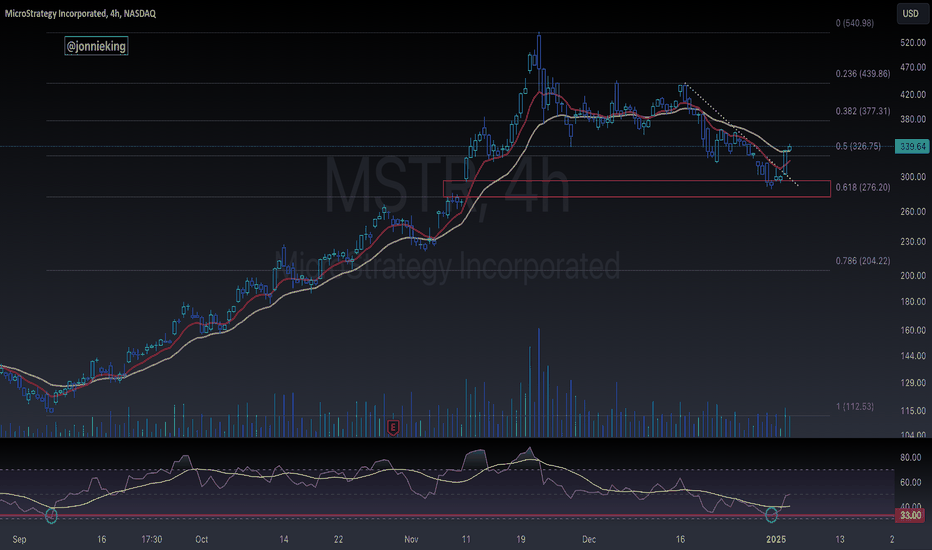Select the Fibonacci label 0 (540.98)
The image size is (932, 550).
(855, 23)
